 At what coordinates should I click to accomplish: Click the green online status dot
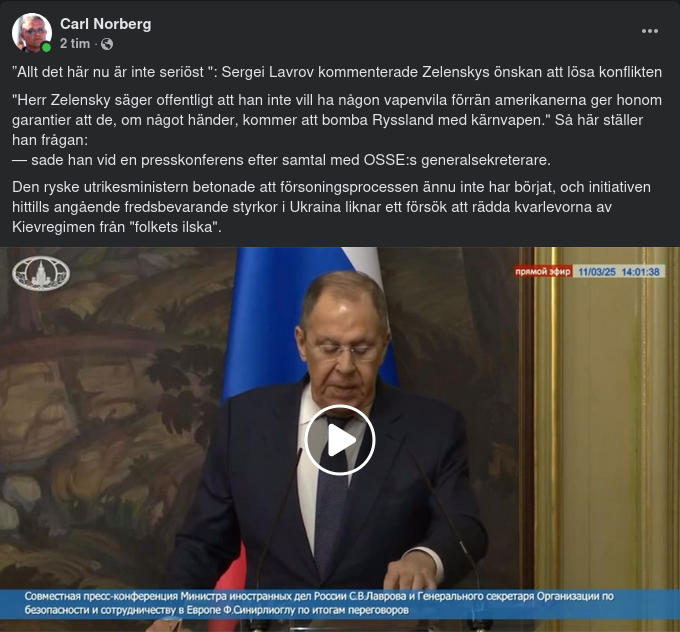click(x=46, y=47)
